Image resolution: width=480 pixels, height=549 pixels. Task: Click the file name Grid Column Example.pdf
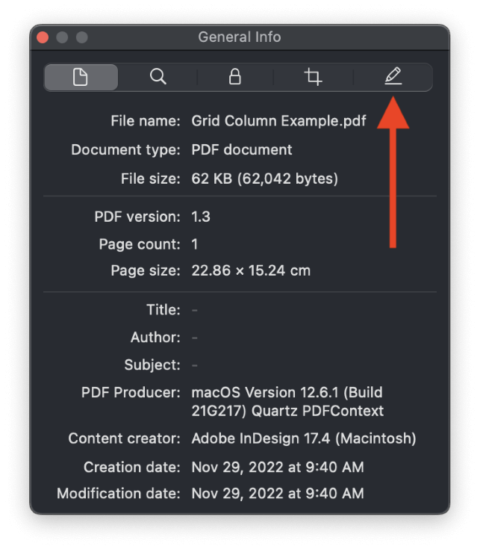[279, 121]
